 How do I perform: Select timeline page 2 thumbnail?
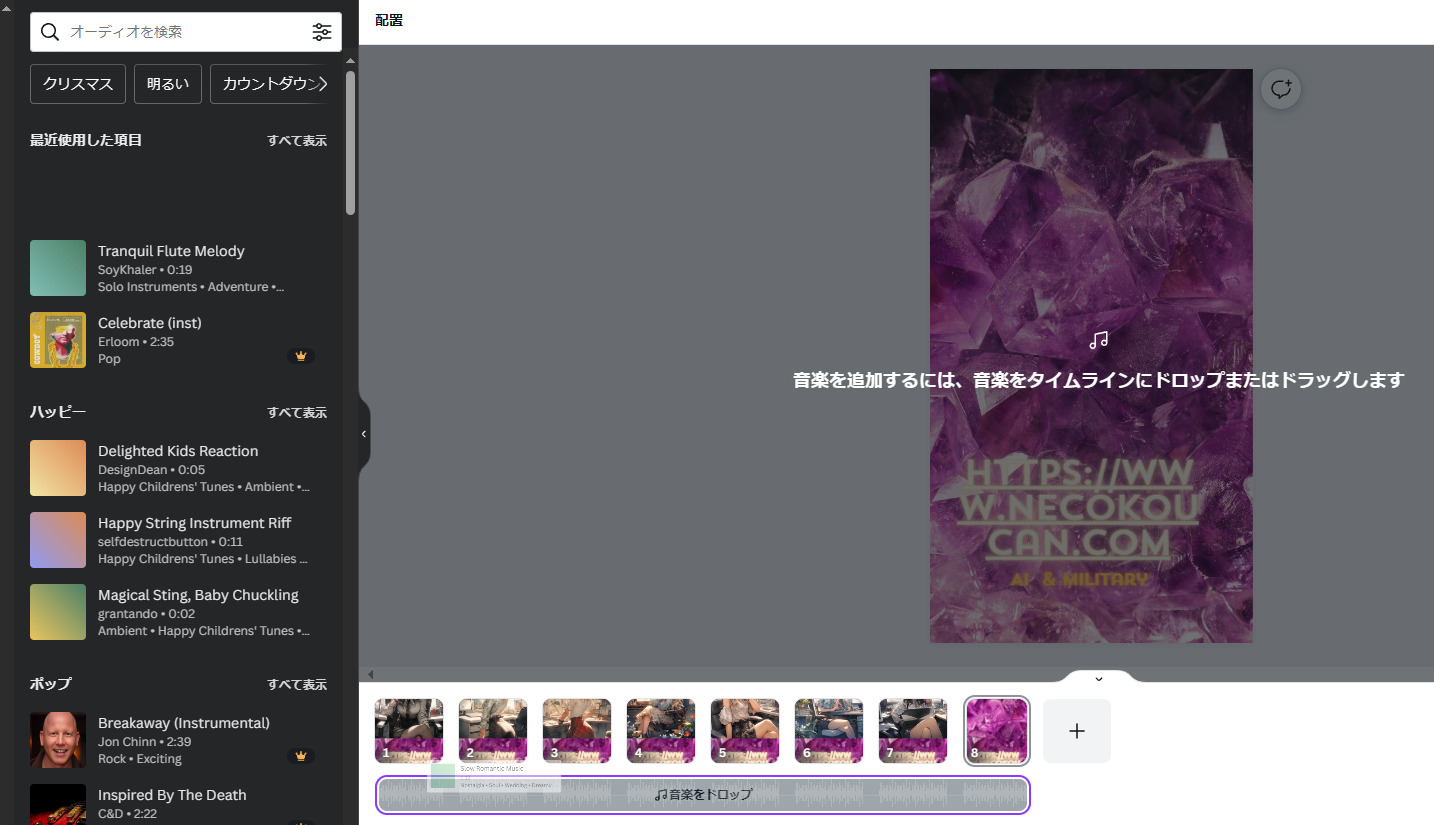(x=493, y=731)
